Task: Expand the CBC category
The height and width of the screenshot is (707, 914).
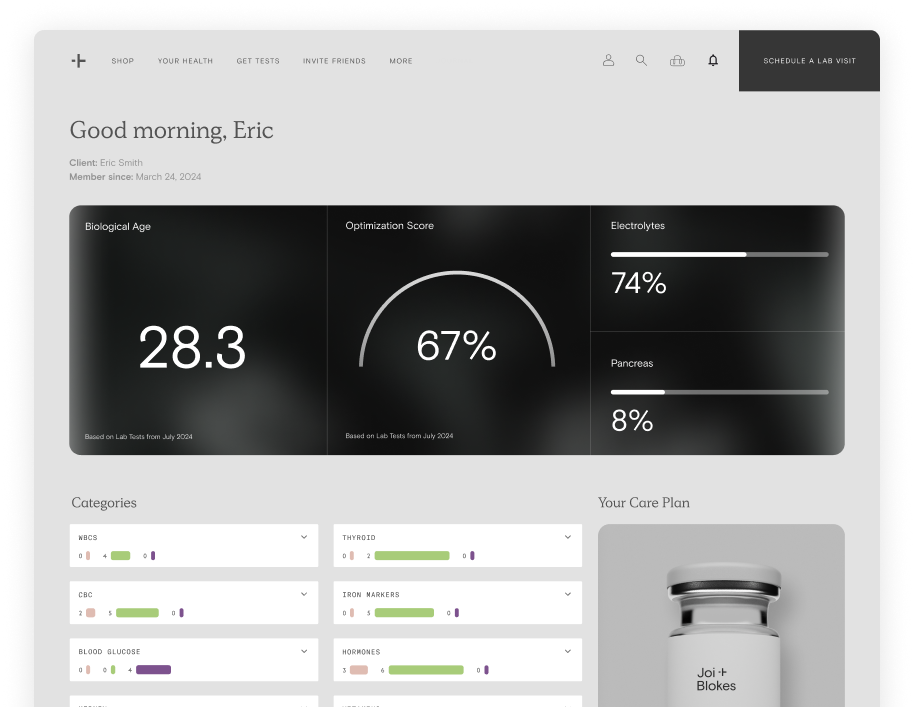Action: point(304,594)
